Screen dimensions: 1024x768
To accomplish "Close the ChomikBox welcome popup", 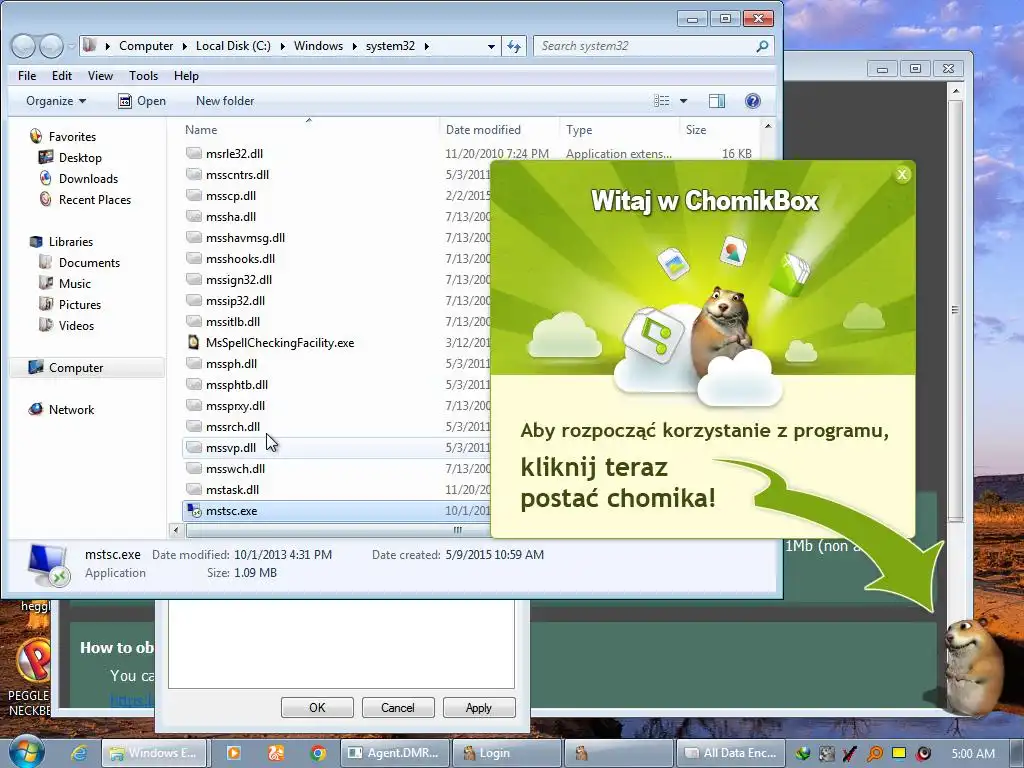I will point(902,174).
